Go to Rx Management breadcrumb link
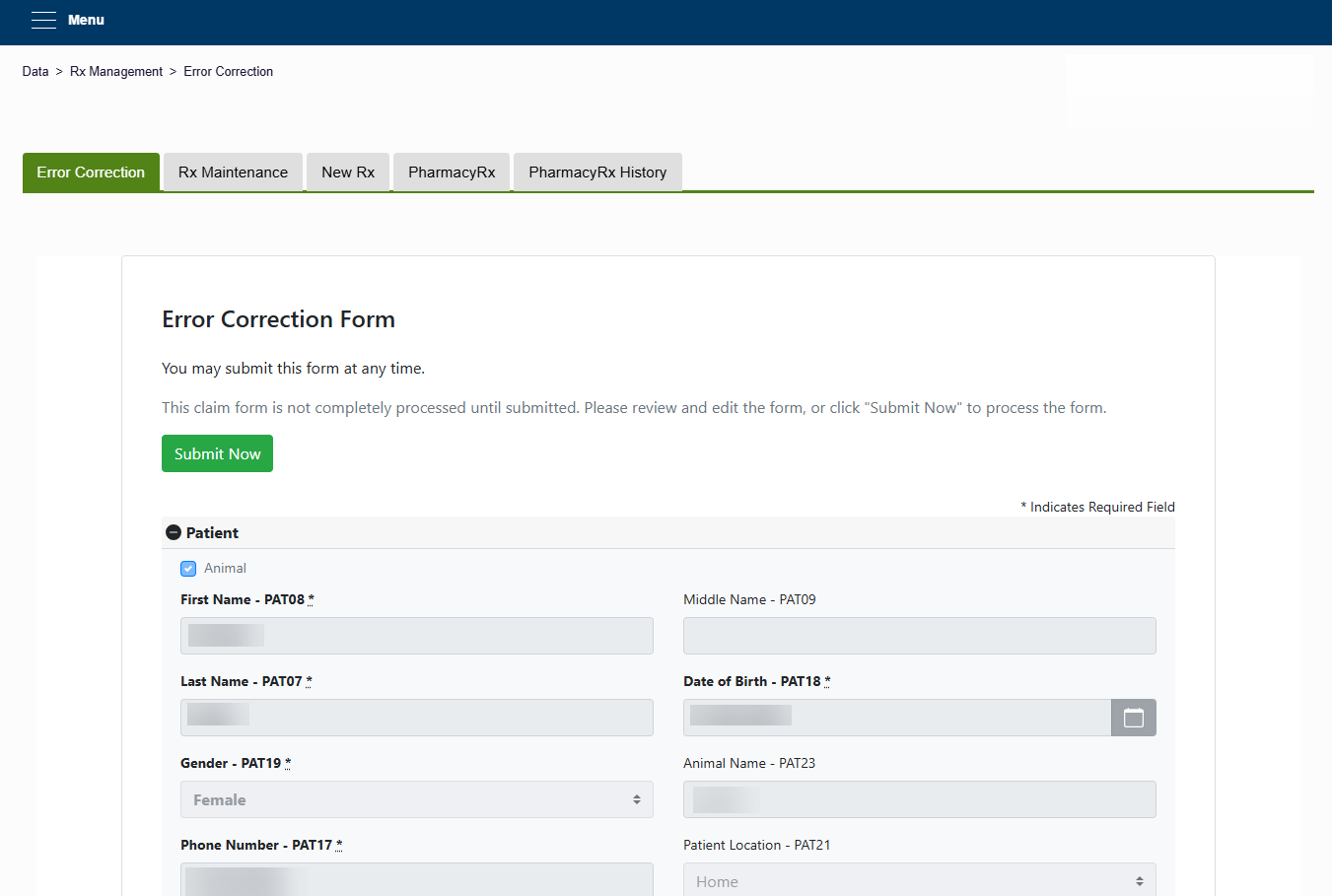 coord(116,72)
